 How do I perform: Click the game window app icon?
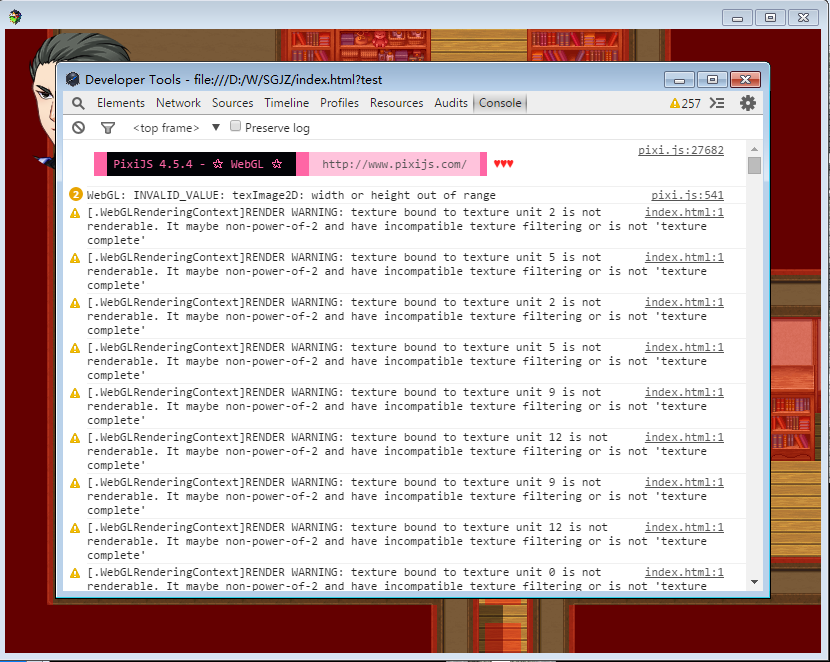tap(15, 17)
